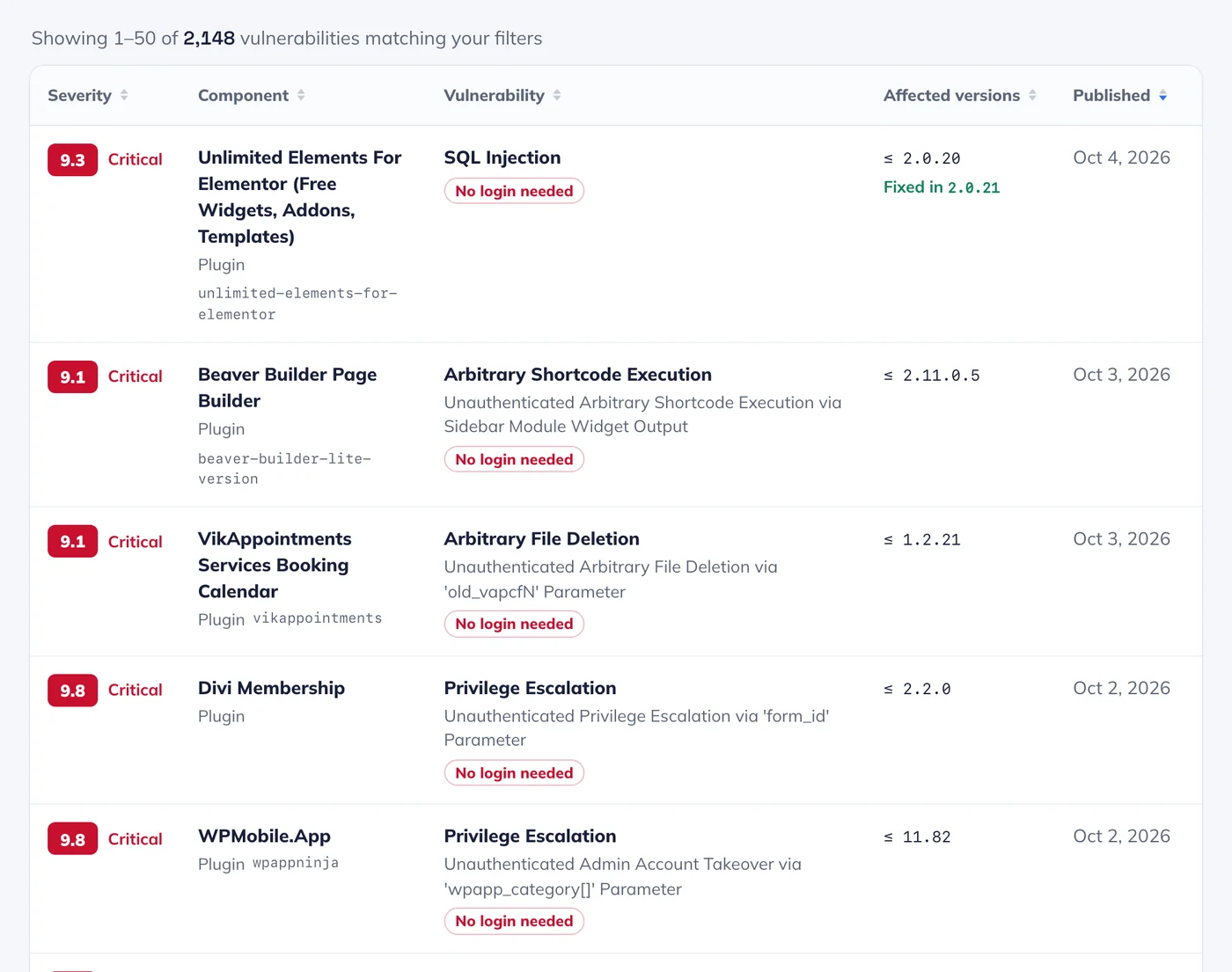Open WPMobile.App plugin entry
The width and height of the screenshot is (1232, 972).
(264, 836)
